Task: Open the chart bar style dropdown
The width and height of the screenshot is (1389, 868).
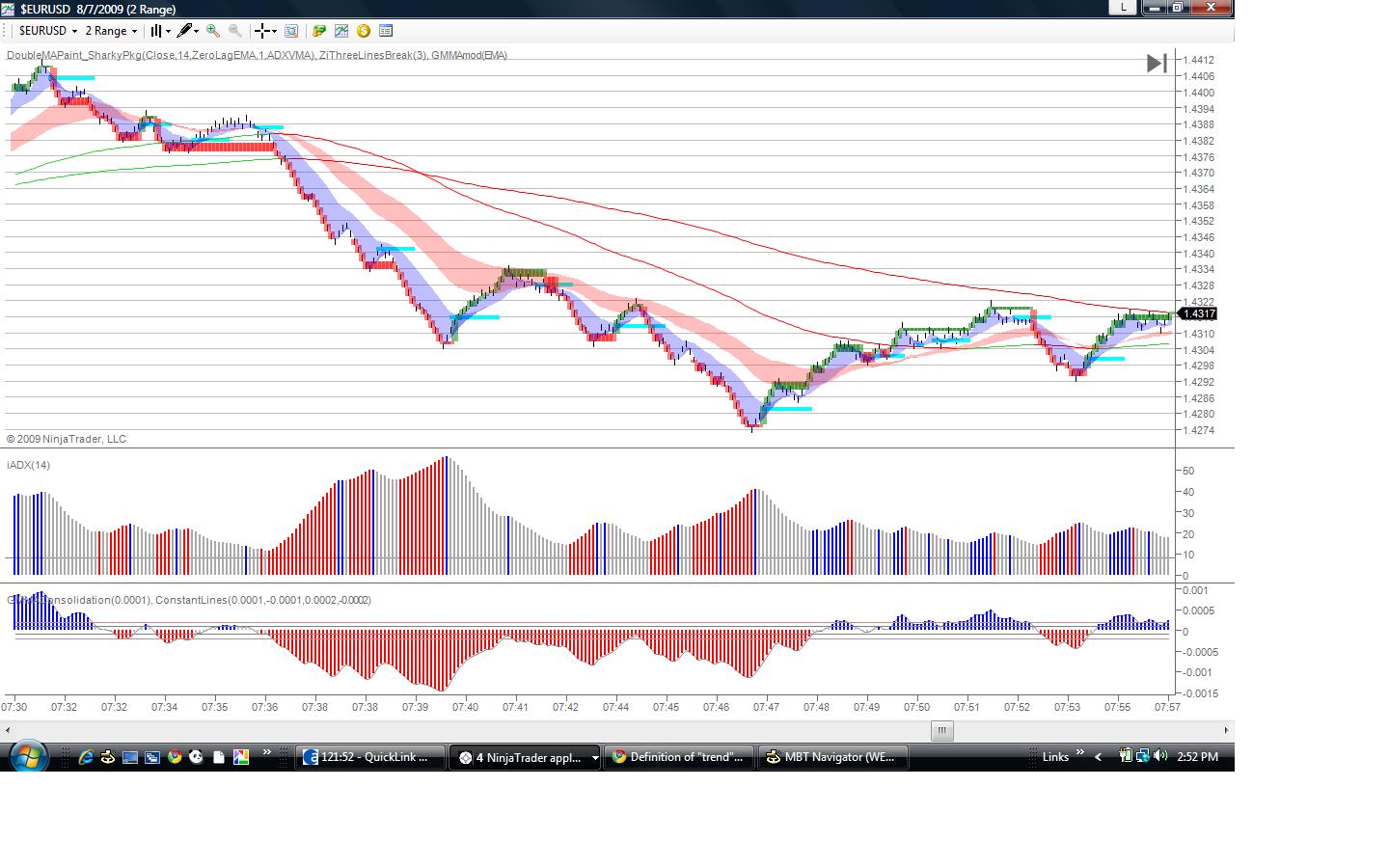Action: pyautogui.click(x=160, y=31)
